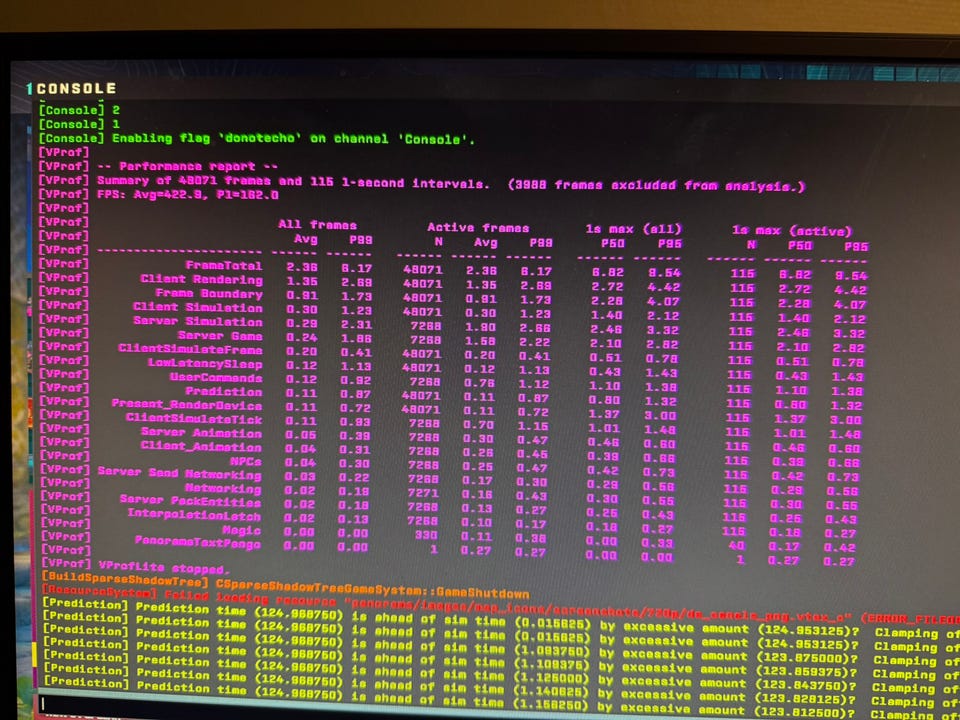The width and height of the screenshot is (960, 720).
Task: Click the 'Client Simulation' row label
Action: (x=198, y=307)
